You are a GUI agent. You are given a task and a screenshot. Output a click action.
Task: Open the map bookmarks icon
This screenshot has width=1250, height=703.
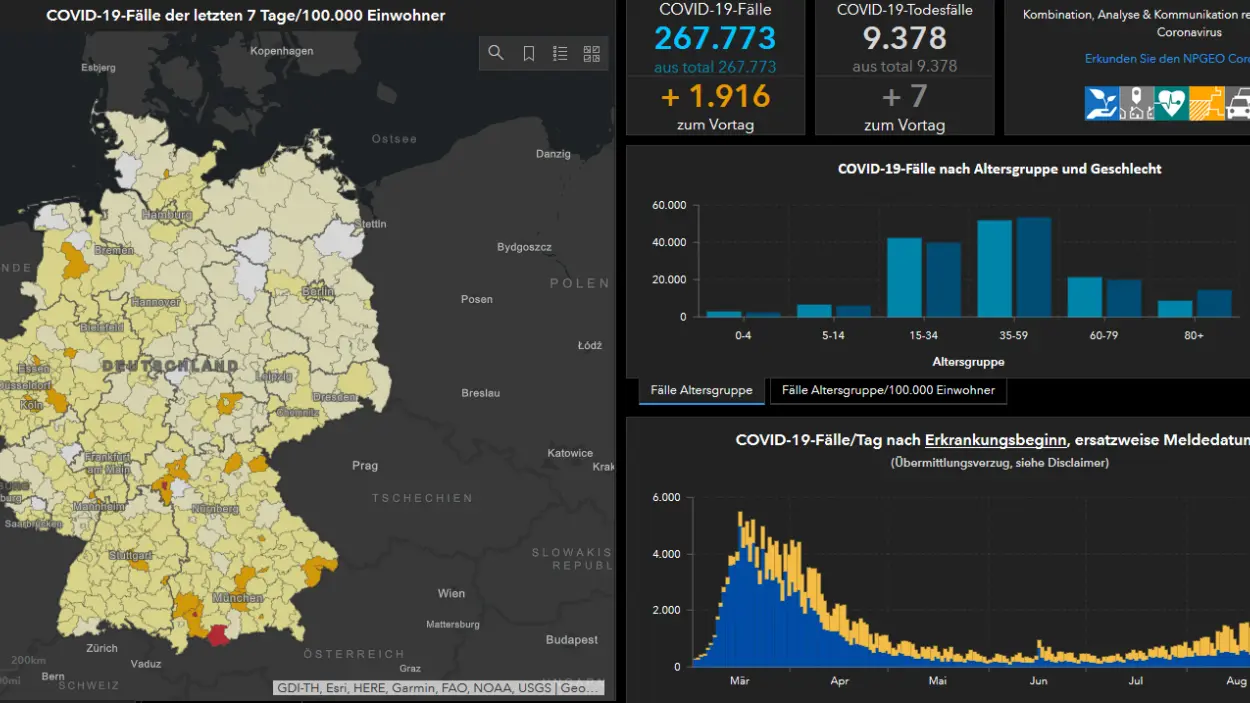(x=529, y=53)
